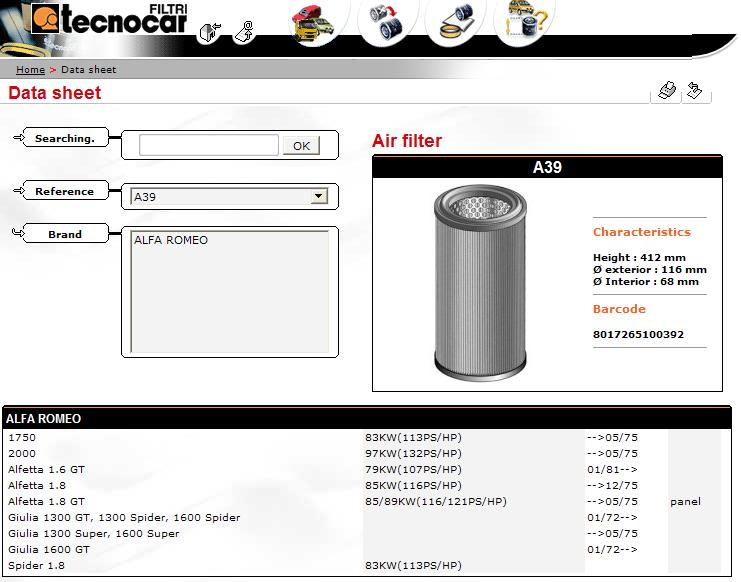Select ALFA ROMEO in the Brand list
This screenshot has width=741, height=582.
coord(171,240)
